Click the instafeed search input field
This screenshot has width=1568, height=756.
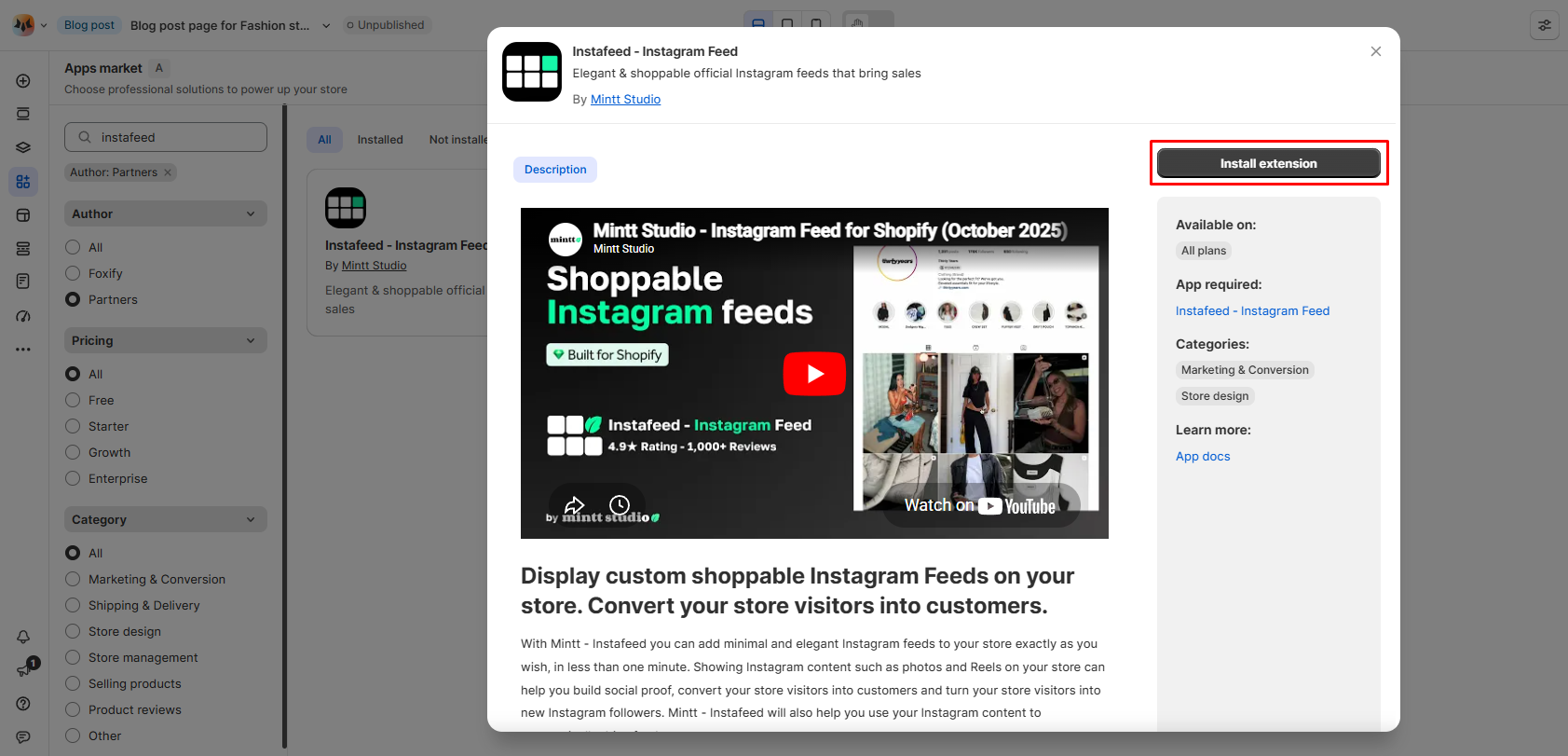click(166, 137)
